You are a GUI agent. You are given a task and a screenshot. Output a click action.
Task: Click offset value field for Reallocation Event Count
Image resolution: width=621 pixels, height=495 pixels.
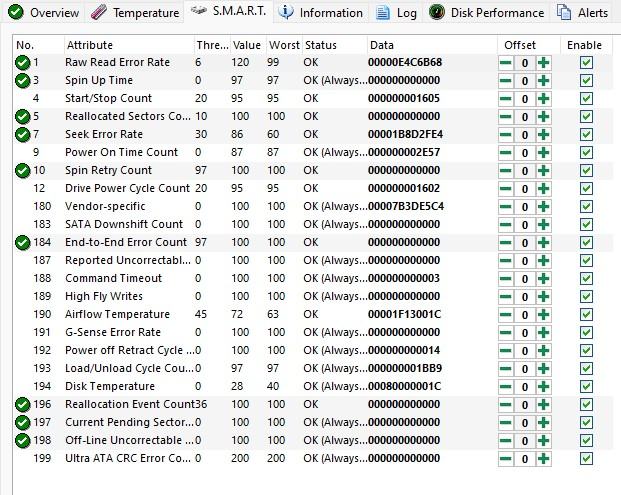click(x=525, y=405)
